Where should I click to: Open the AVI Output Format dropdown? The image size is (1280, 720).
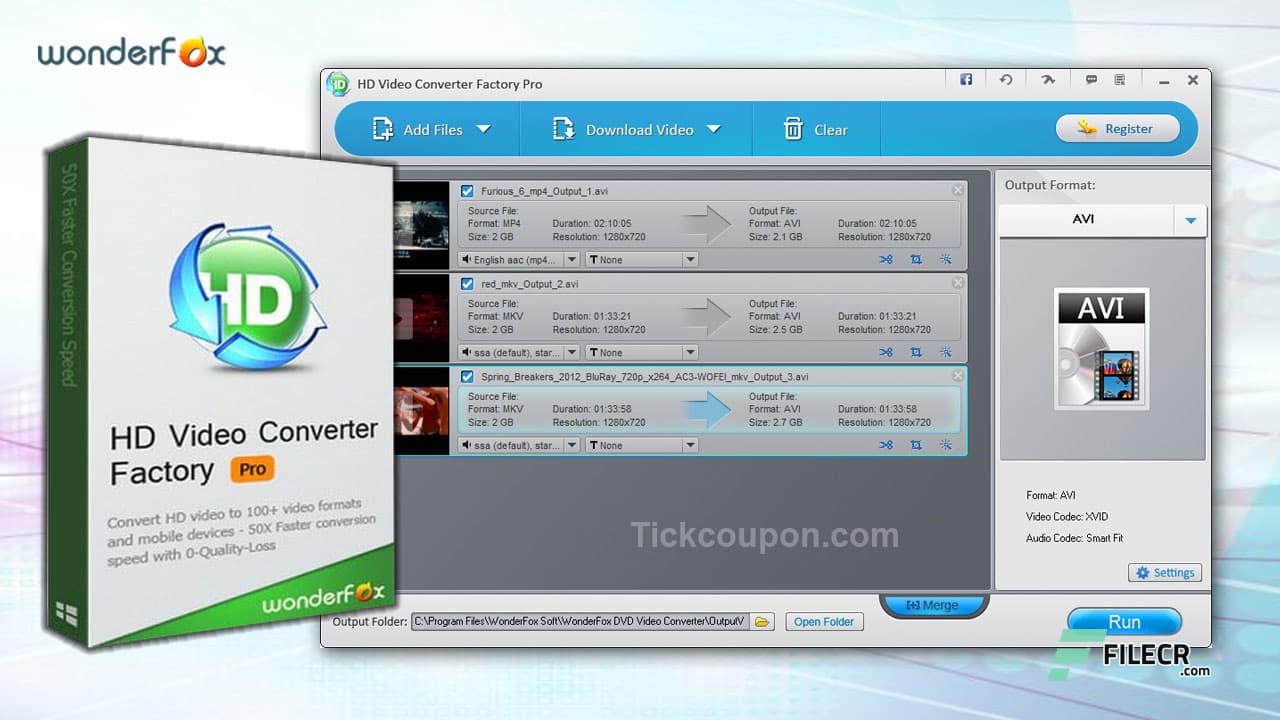pyautogui.click(x=1190, y=219)
